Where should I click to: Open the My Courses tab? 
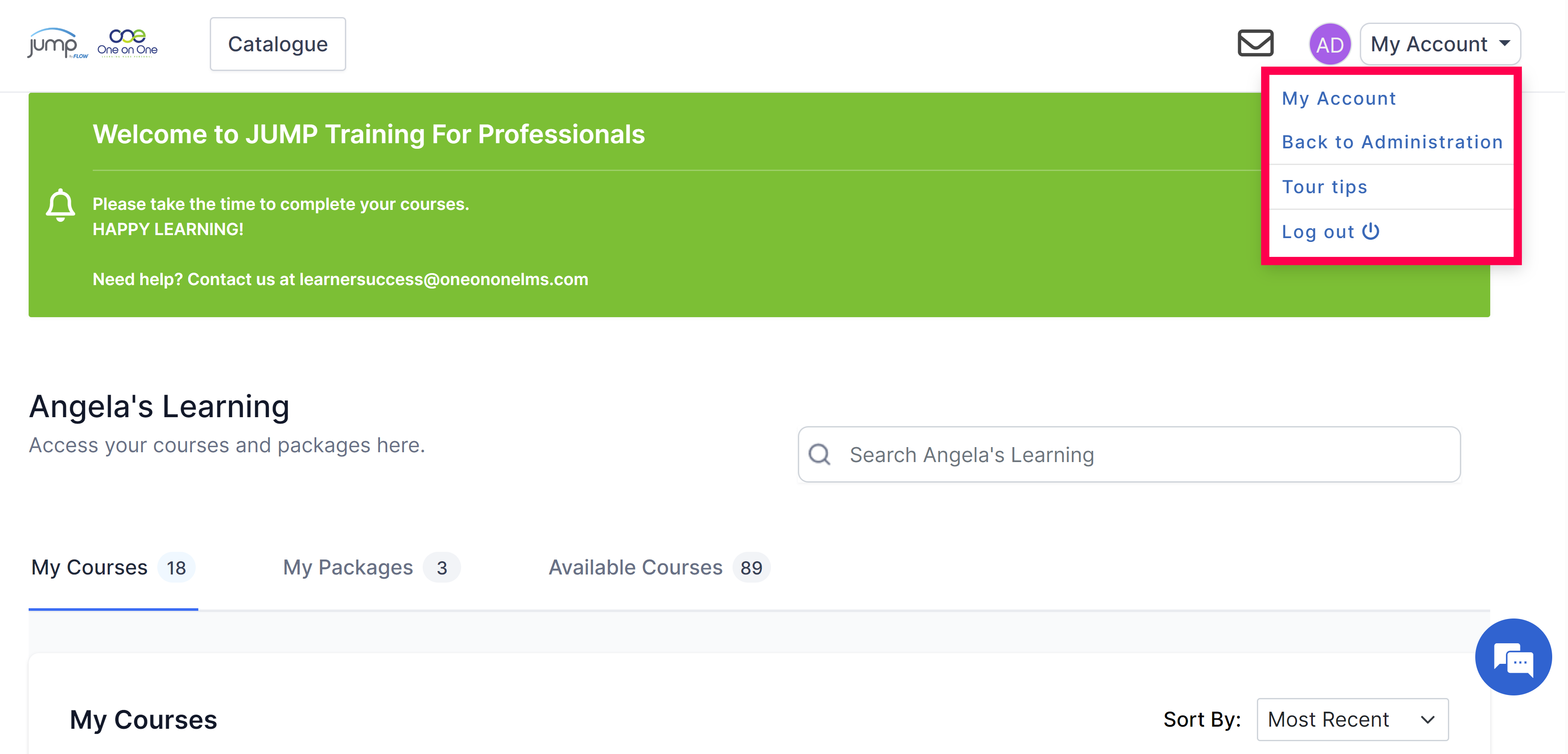point(112,567)
